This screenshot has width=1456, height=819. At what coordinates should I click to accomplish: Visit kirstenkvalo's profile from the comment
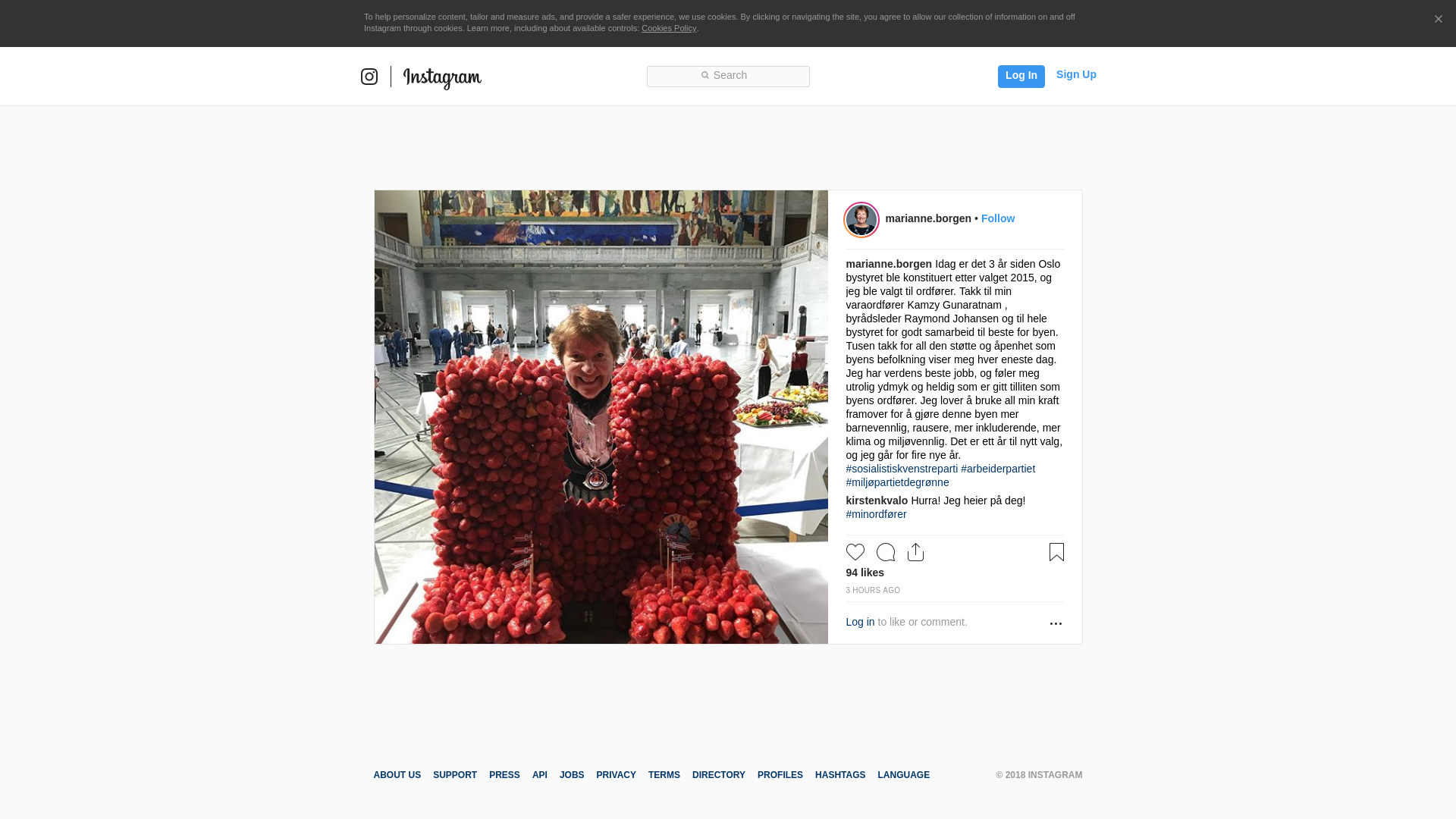(877, 500)
